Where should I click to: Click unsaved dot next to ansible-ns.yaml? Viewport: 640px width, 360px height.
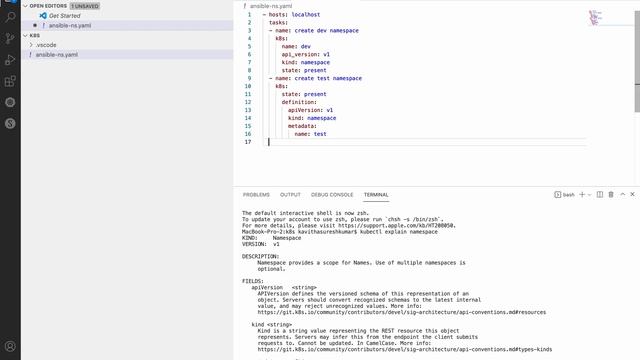tap(35, 25)
